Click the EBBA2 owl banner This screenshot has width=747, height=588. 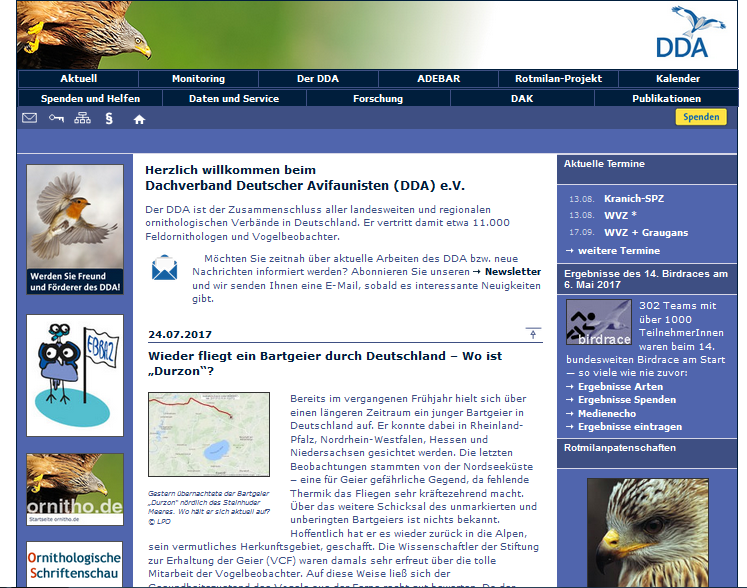[75, 375]
